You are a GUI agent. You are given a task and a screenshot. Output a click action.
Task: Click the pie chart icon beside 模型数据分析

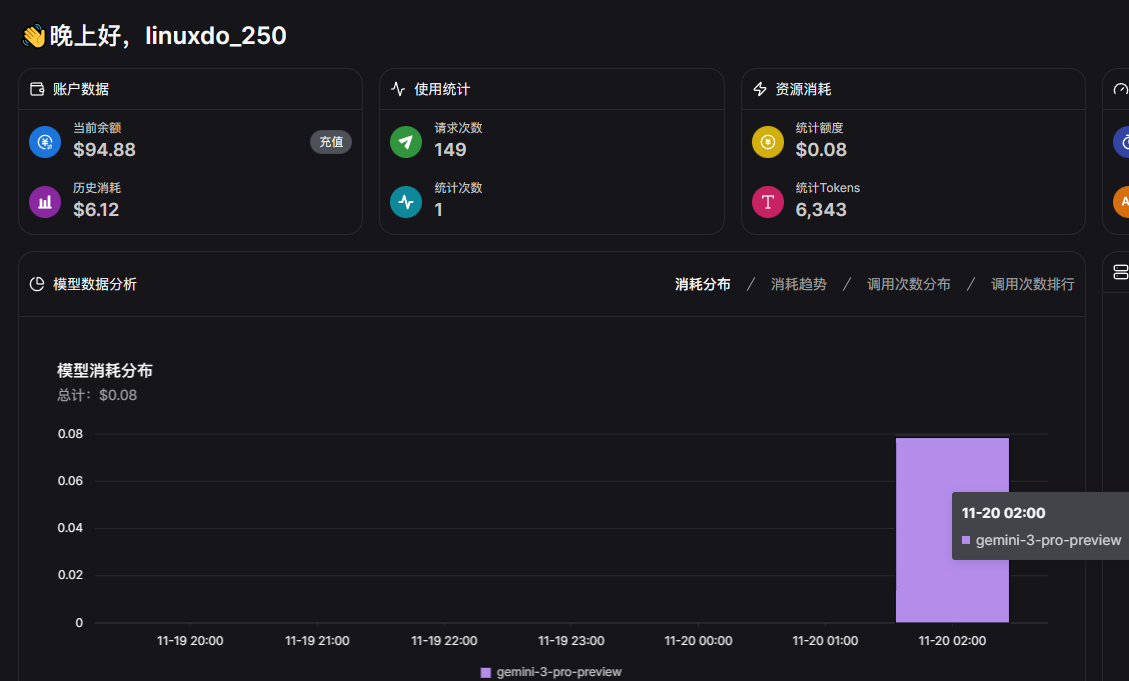37,284
